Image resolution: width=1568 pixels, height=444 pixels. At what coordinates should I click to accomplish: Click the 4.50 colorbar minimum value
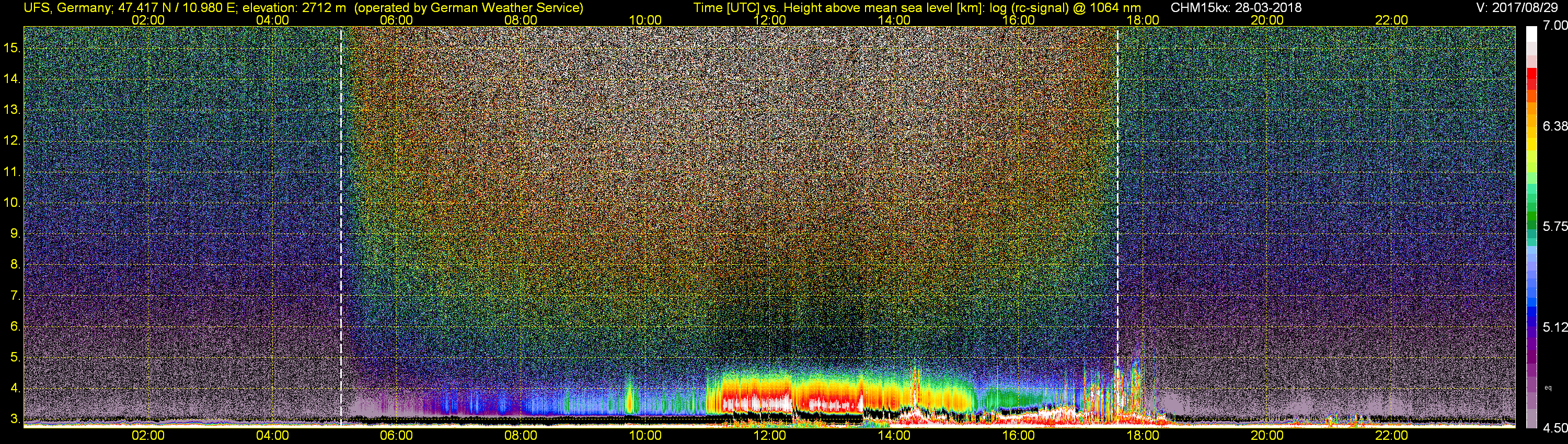coord(1554,428)
